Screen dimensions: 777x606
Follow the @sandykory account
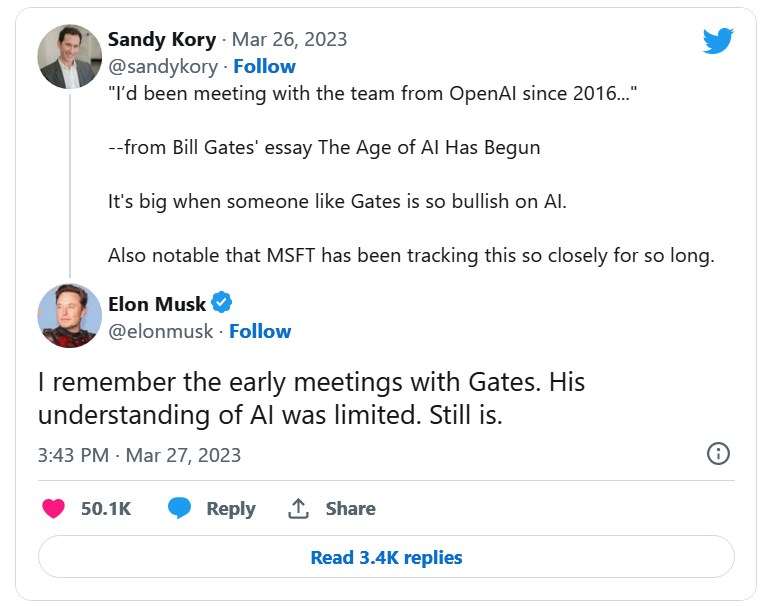pyautogui.click(x=265, y=66)
